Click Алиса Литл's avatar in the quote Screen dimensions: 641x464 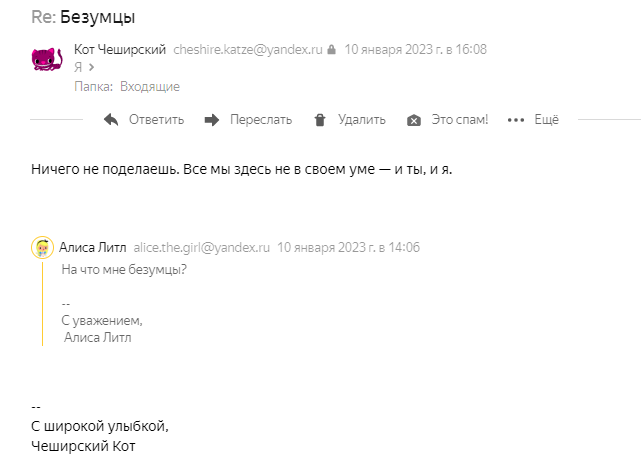click(x=42, y=247)
